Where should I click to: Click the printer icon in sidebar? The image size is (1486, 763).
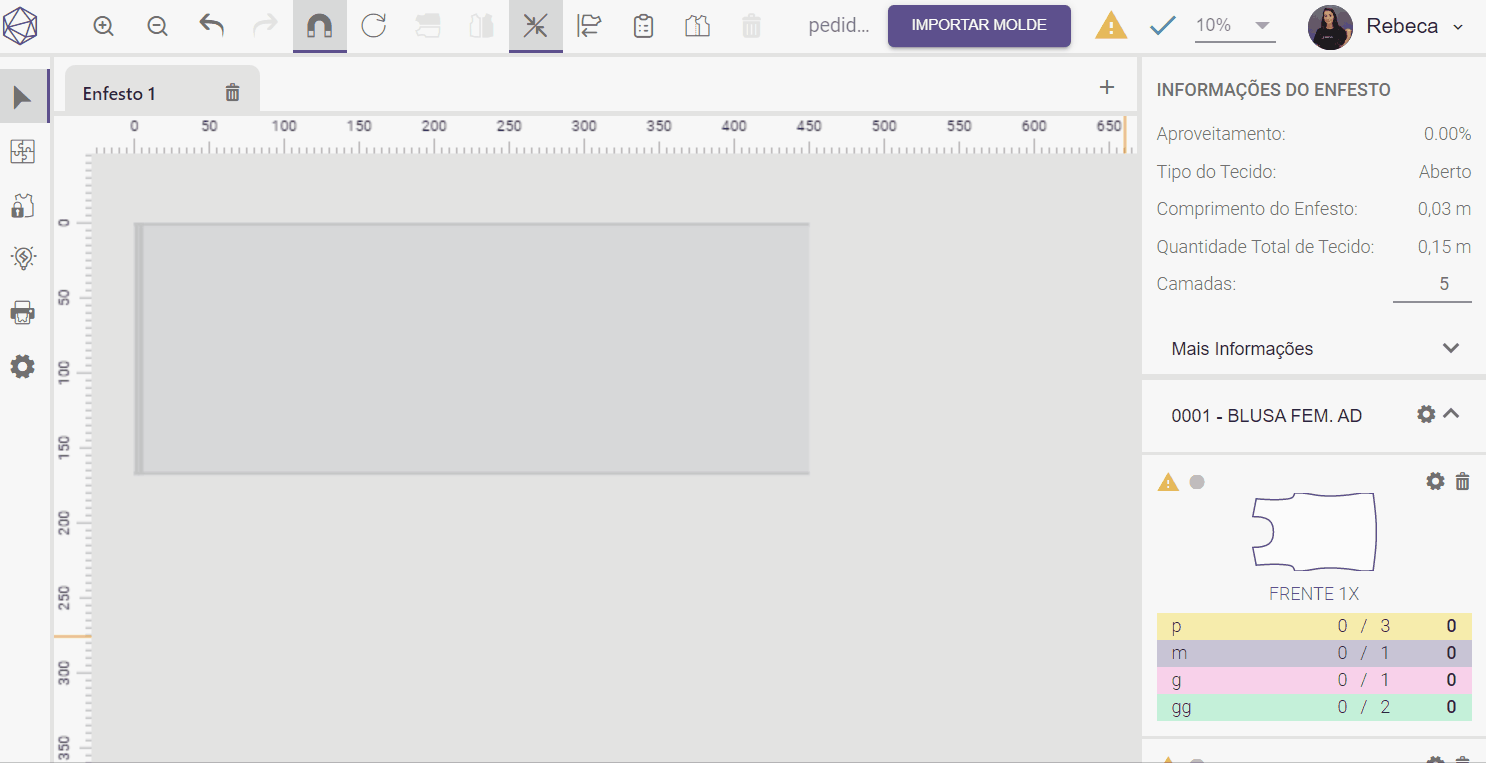pos(22,313)
